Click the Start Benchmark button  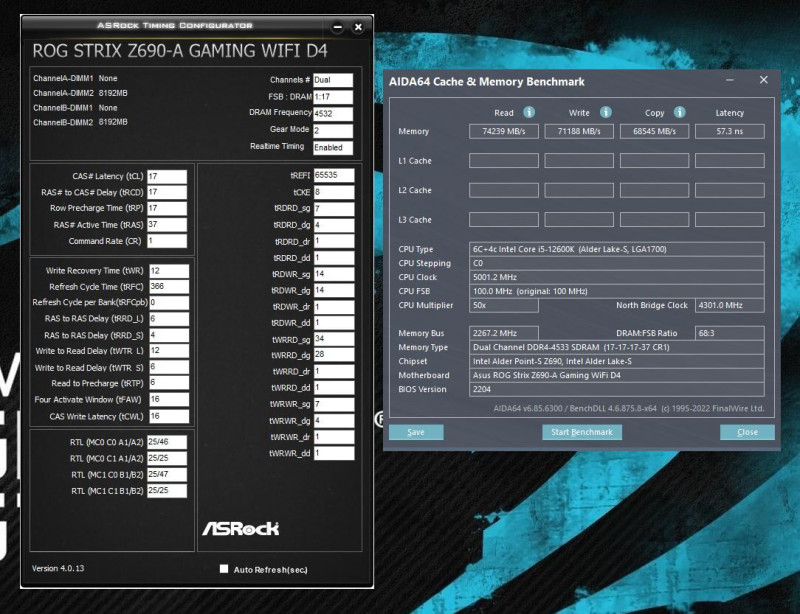click(582, 432)
